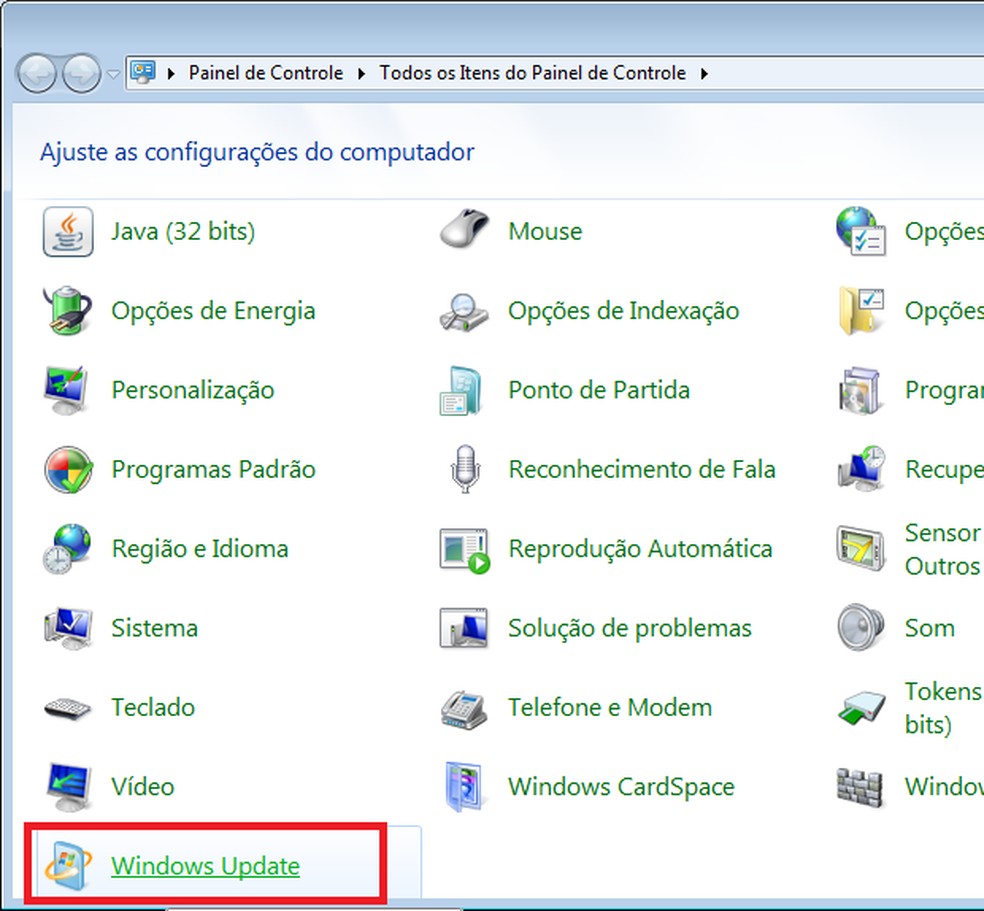The width and height of the screenshot is (984, 911).
Task: Open Java (32 bits) settings icon
Action: coord(67,231)
